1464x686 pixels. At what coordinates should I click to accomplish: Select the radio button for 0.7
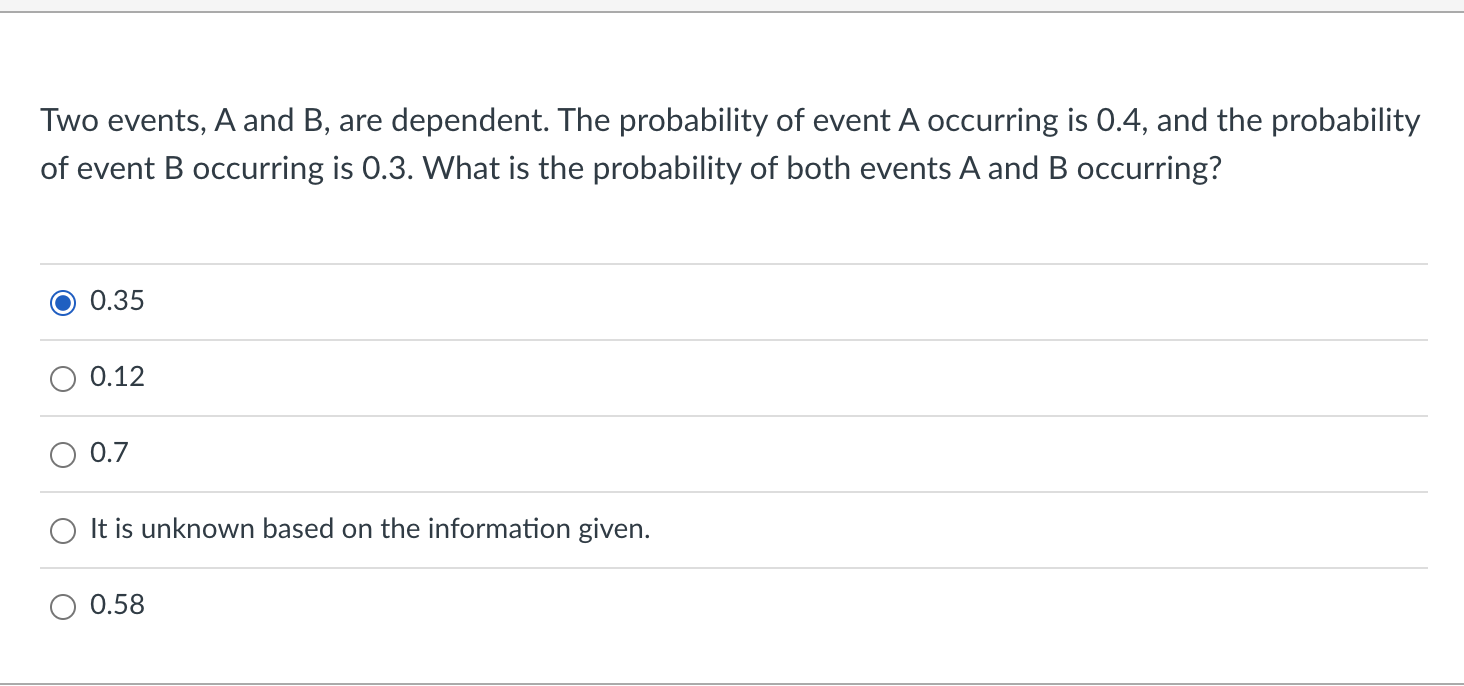click(63, 454)
